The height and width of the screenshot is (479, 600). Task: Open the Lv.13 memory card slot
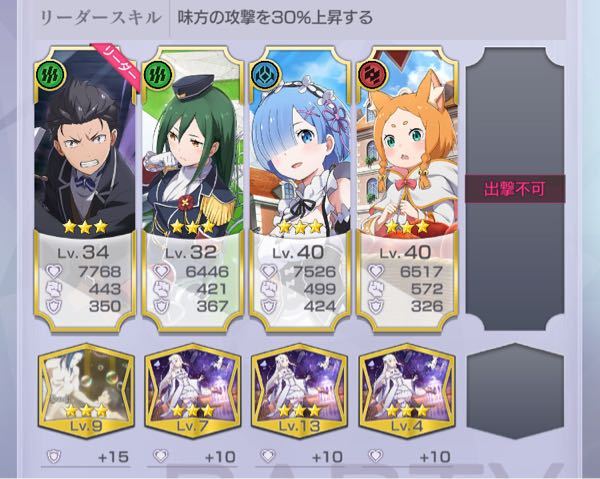click(300, 391)
